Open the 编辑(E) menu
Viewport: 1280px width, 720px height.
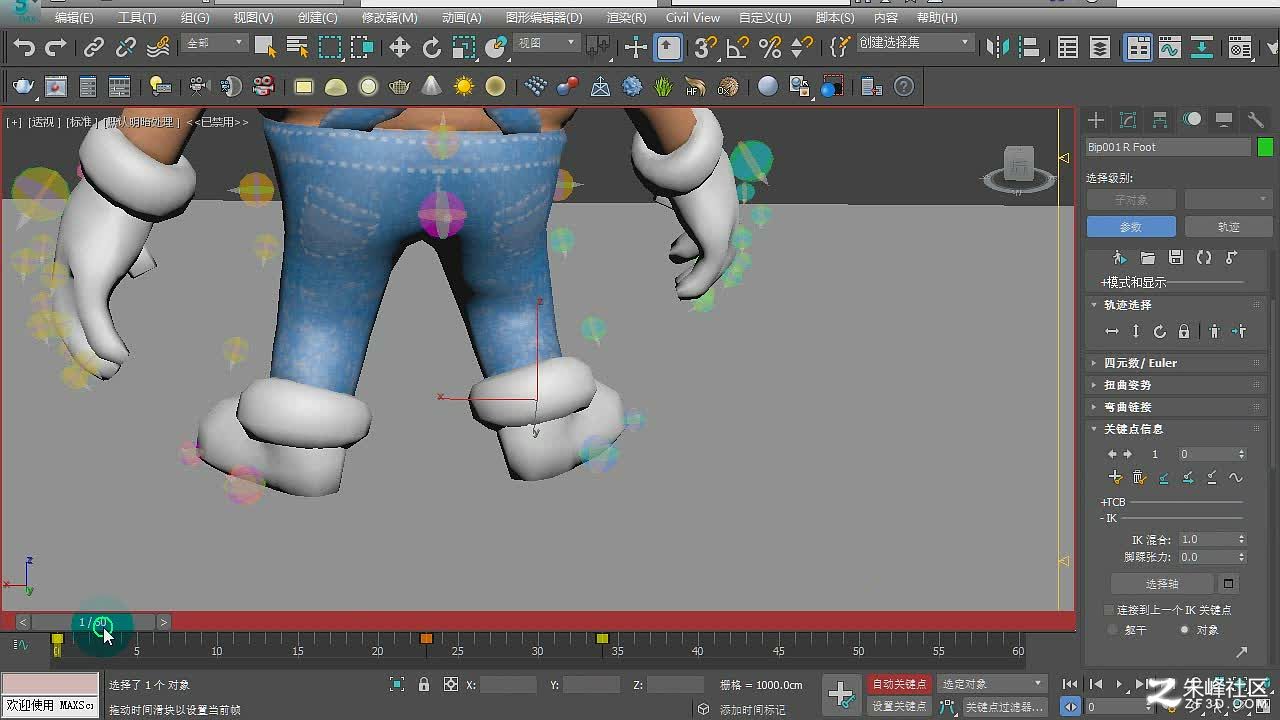[74, 17]
